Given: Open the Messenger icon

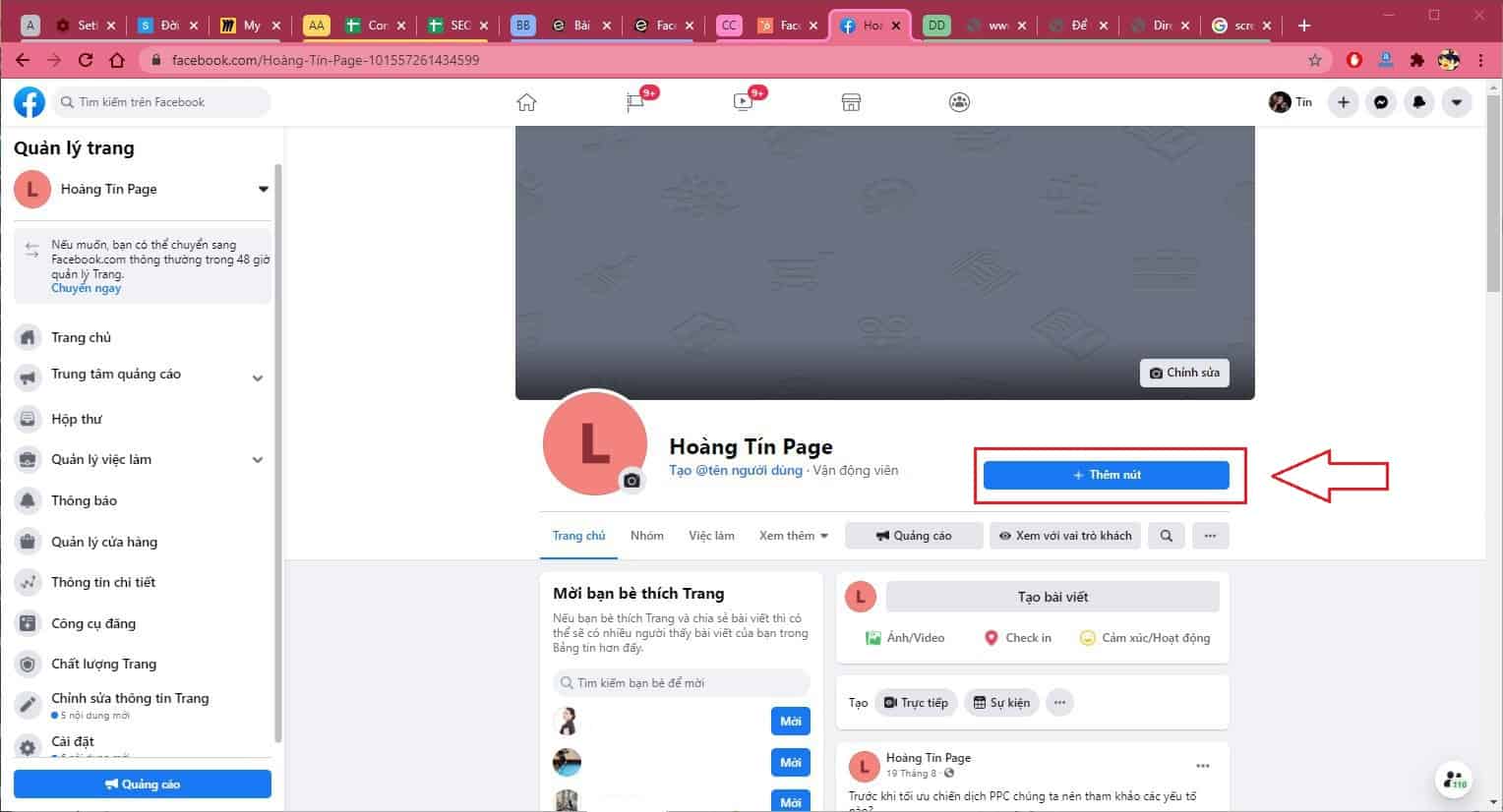Looking at the screenshot, I should click(x=1381, y=102).
